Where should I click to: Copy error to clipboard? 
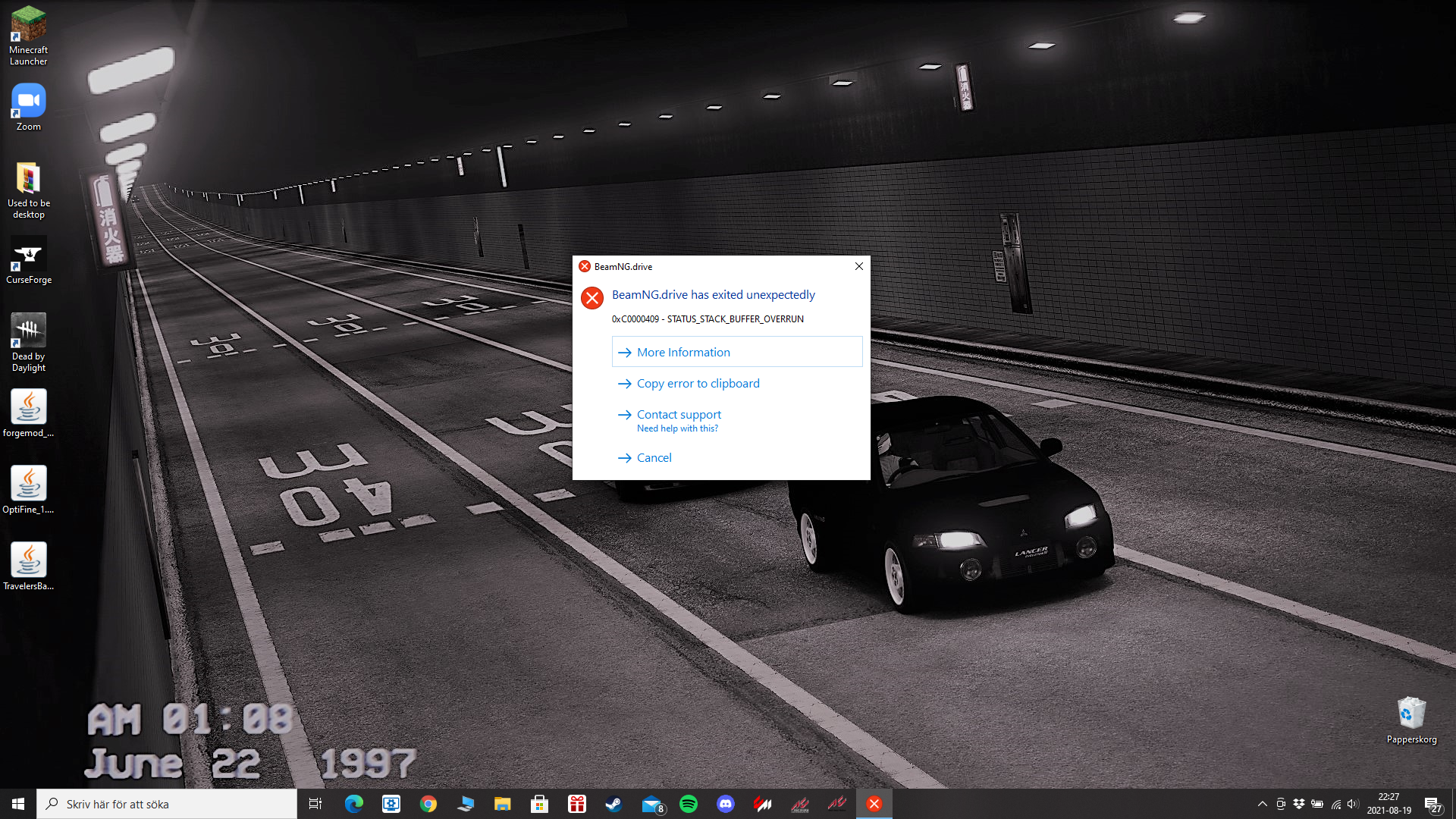pyautogui.click(x=698, y=384)
